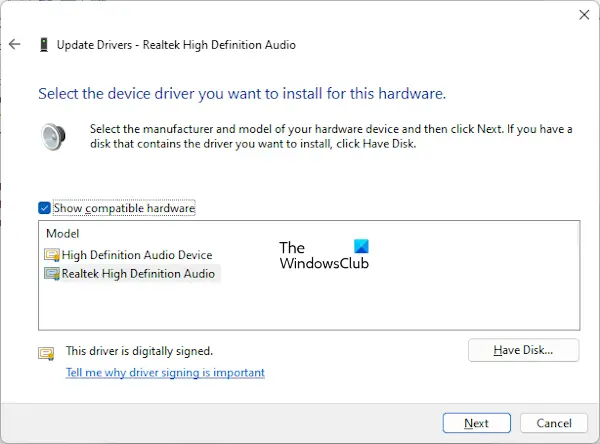Cancel the driver update wizard
The height and width of the screenshot is (444, 600).
554,423
